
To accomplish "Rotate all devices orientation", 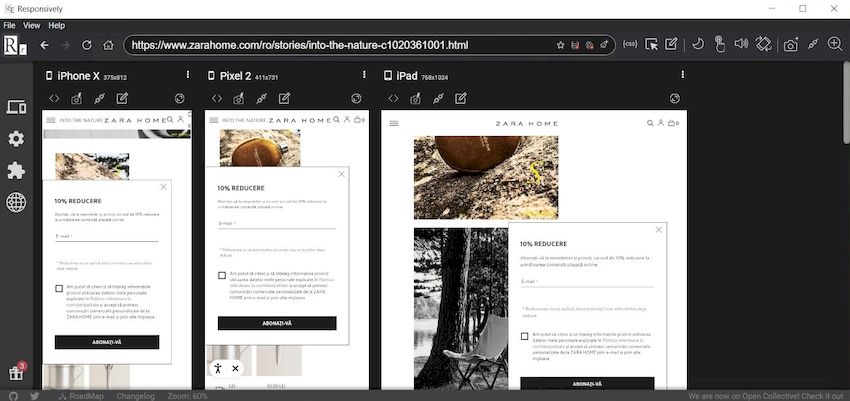I will point(763,44).
